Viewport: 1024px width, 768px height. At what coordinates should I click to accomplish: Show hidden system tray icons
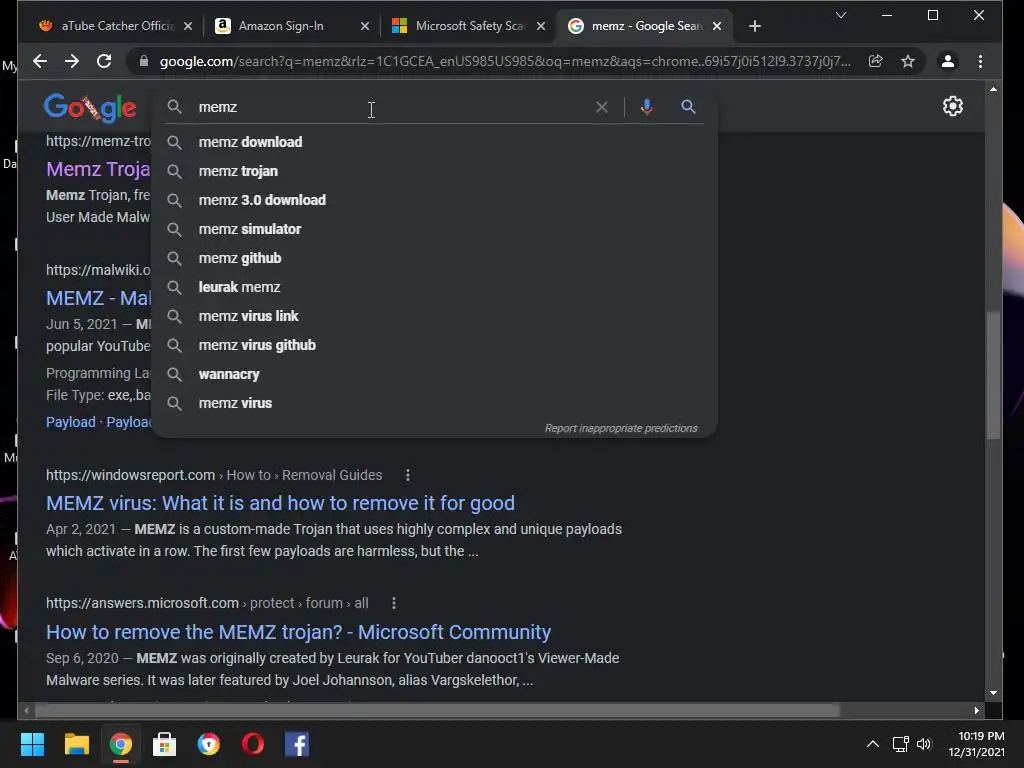[872, 744]
